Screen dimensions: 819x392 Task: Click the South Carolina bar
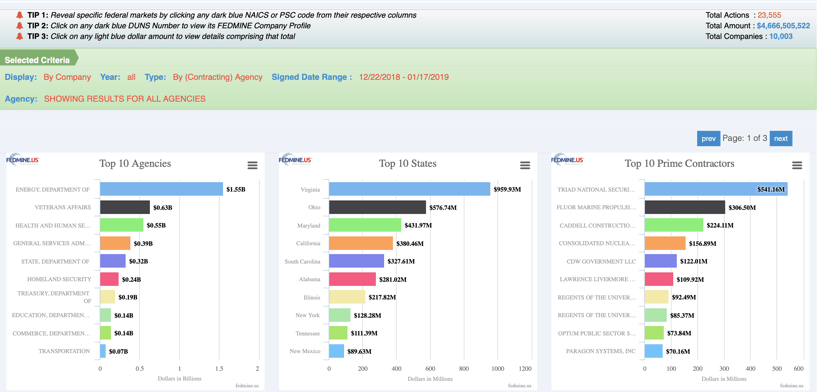[x=357, y=261]
